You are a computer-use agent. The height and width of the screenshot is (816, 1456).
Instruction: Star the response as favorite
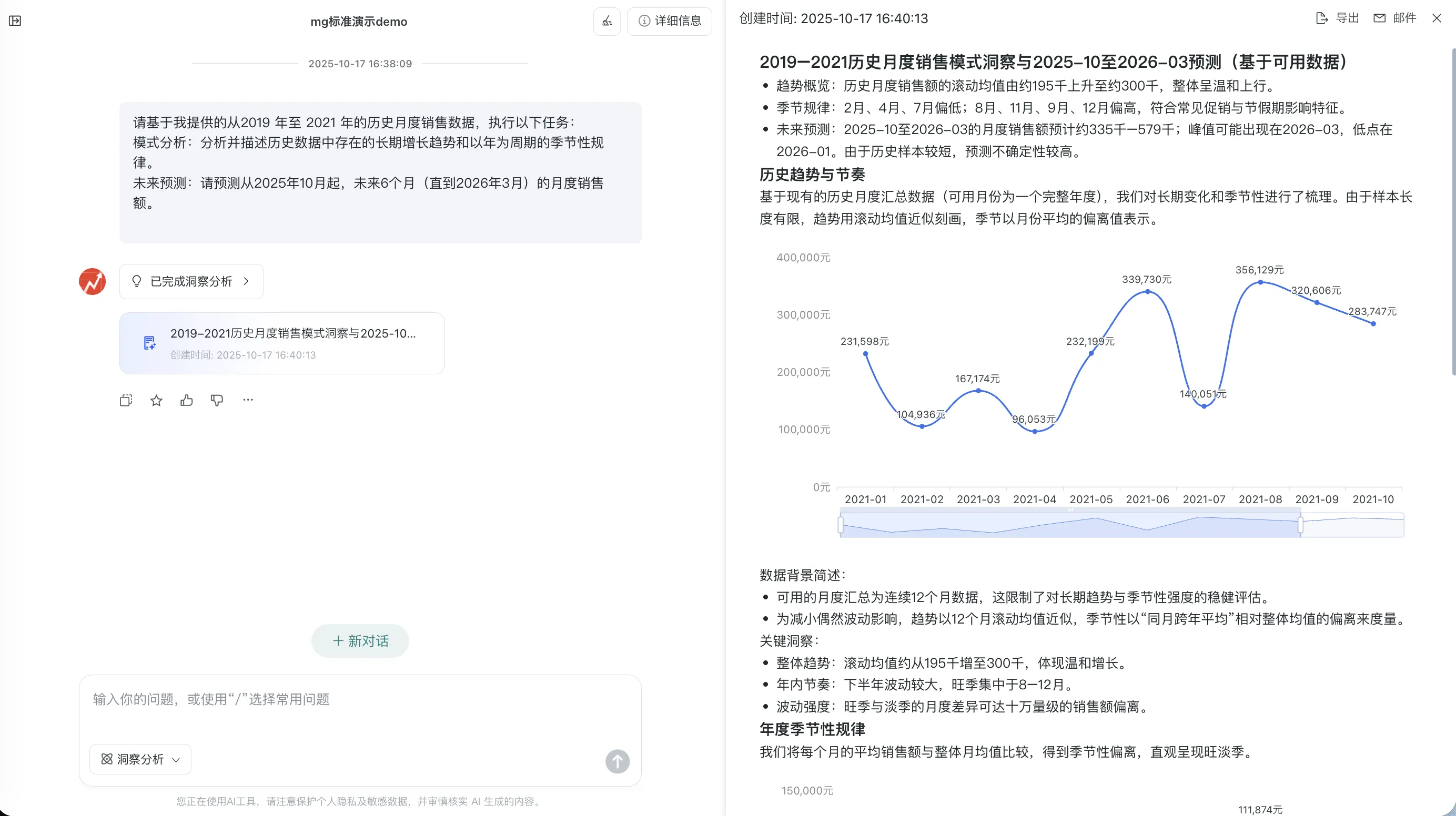coord(157,400)
